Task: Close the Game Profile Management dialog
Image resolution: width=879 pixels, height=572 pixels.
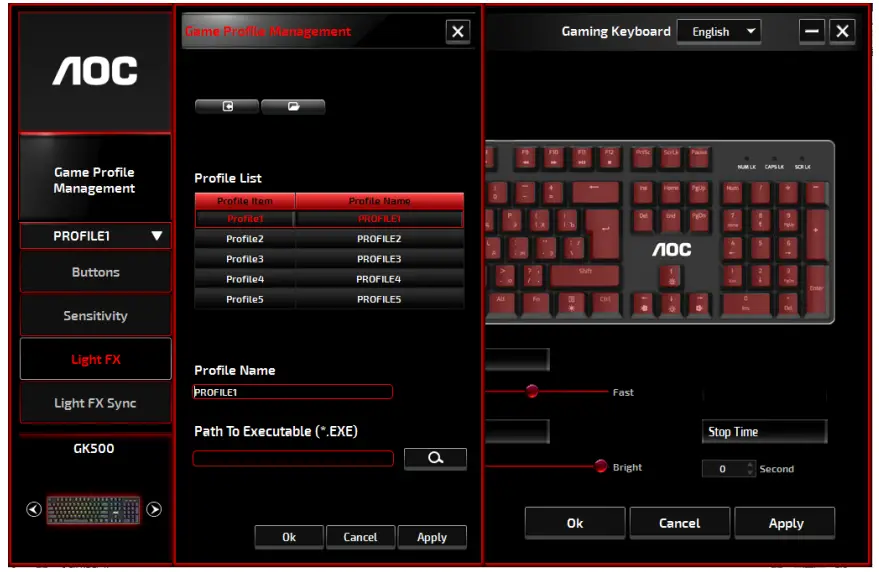Action: click(457, 31)
